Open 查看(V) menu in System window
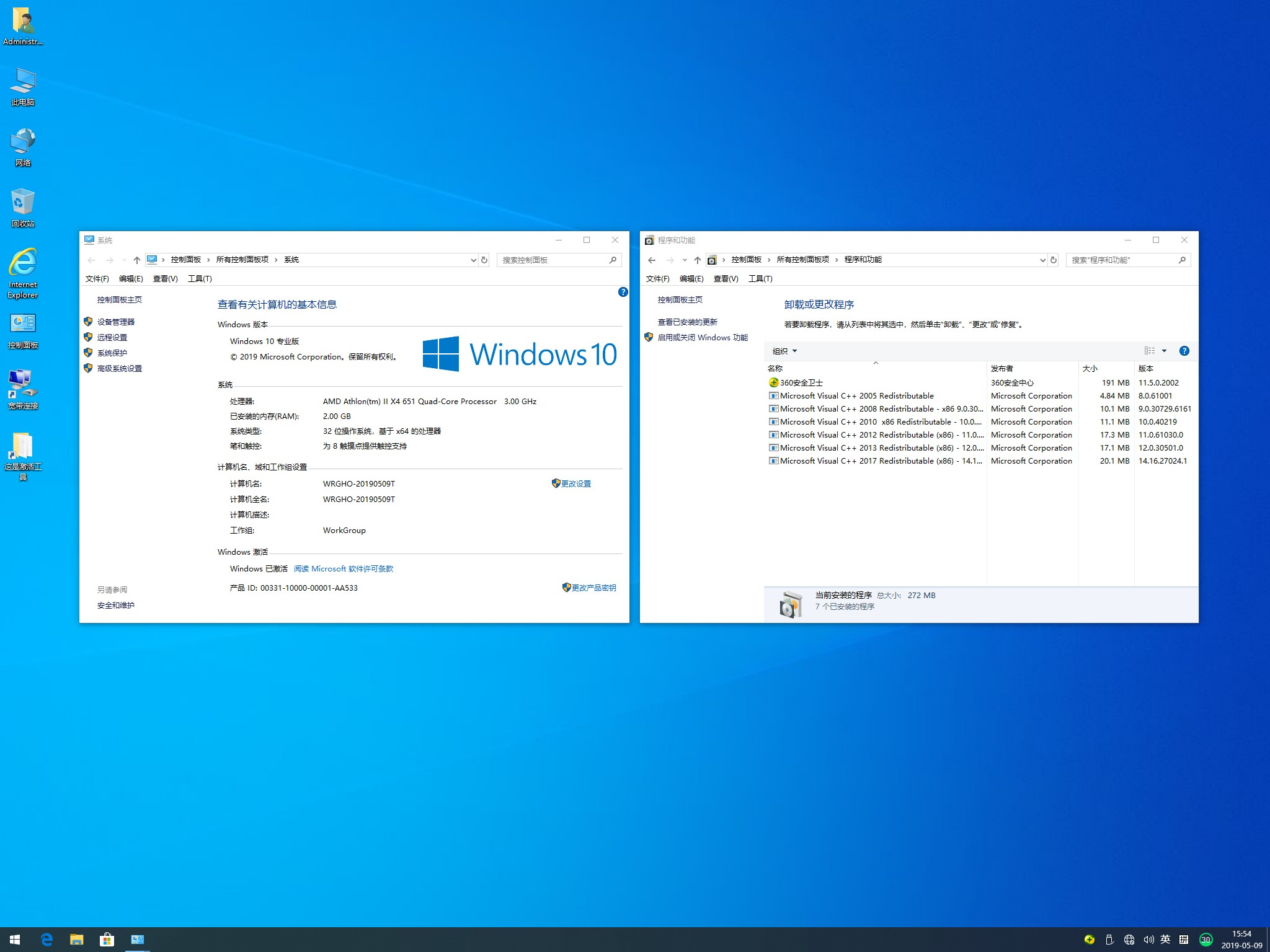1270x952 pixels. (x=165, y=278)
